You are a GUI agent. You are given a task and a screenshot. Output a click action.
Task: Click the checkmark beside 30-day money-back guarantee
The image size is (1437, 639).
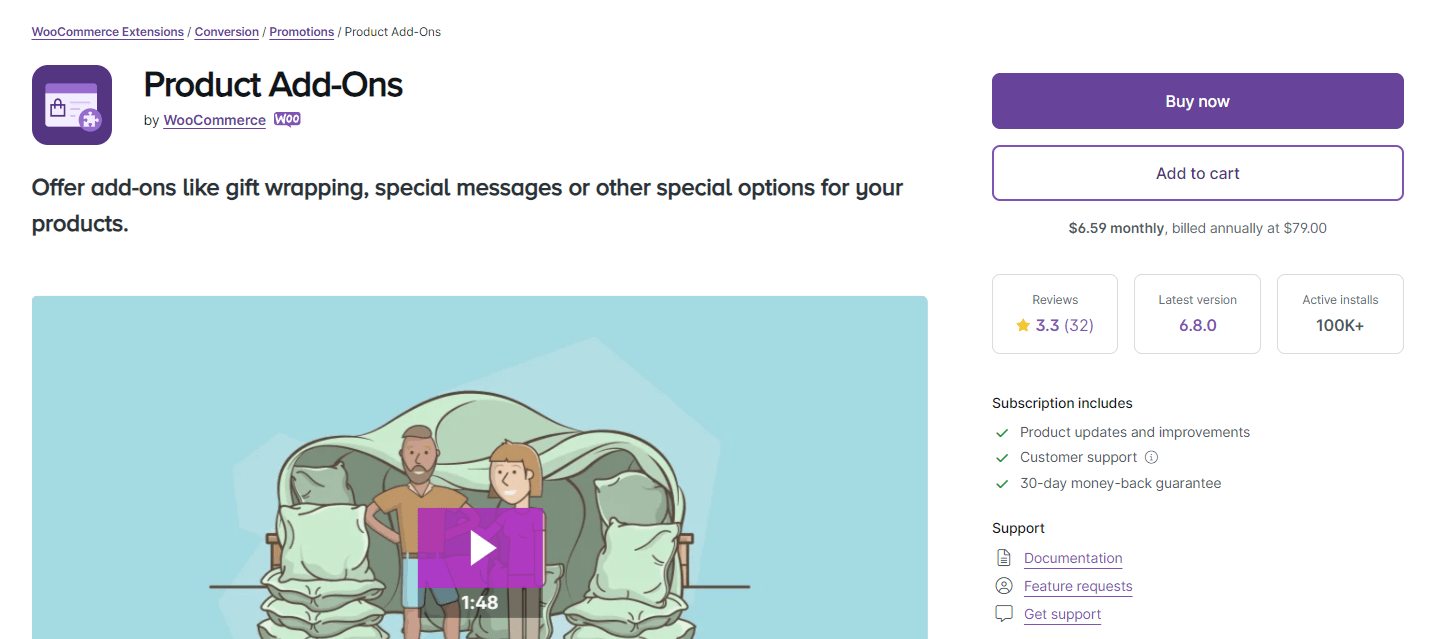point(1001,483)
